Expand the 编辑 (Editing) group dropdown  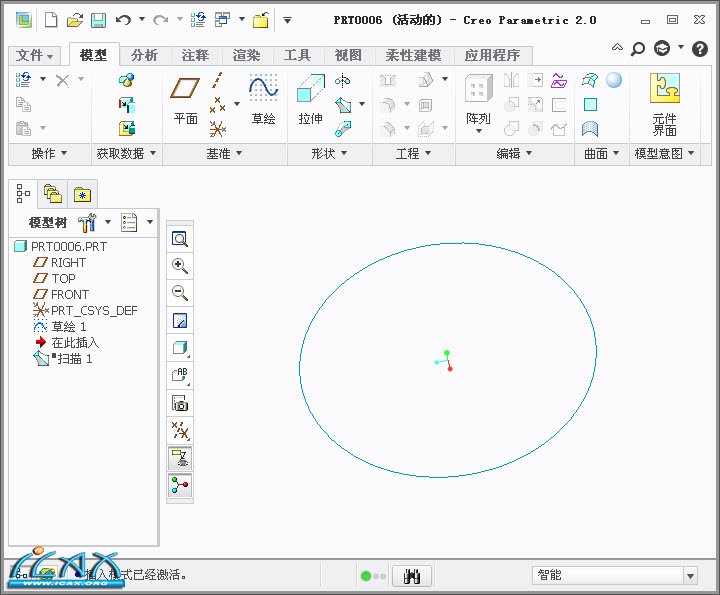tap(514, 153)
